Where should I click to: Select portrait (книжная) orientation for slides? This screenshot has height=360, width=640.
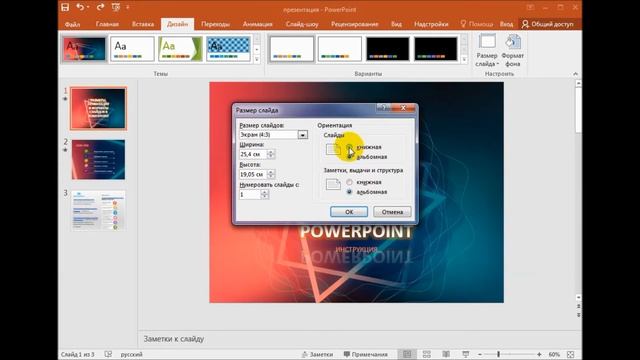(349, 147)
